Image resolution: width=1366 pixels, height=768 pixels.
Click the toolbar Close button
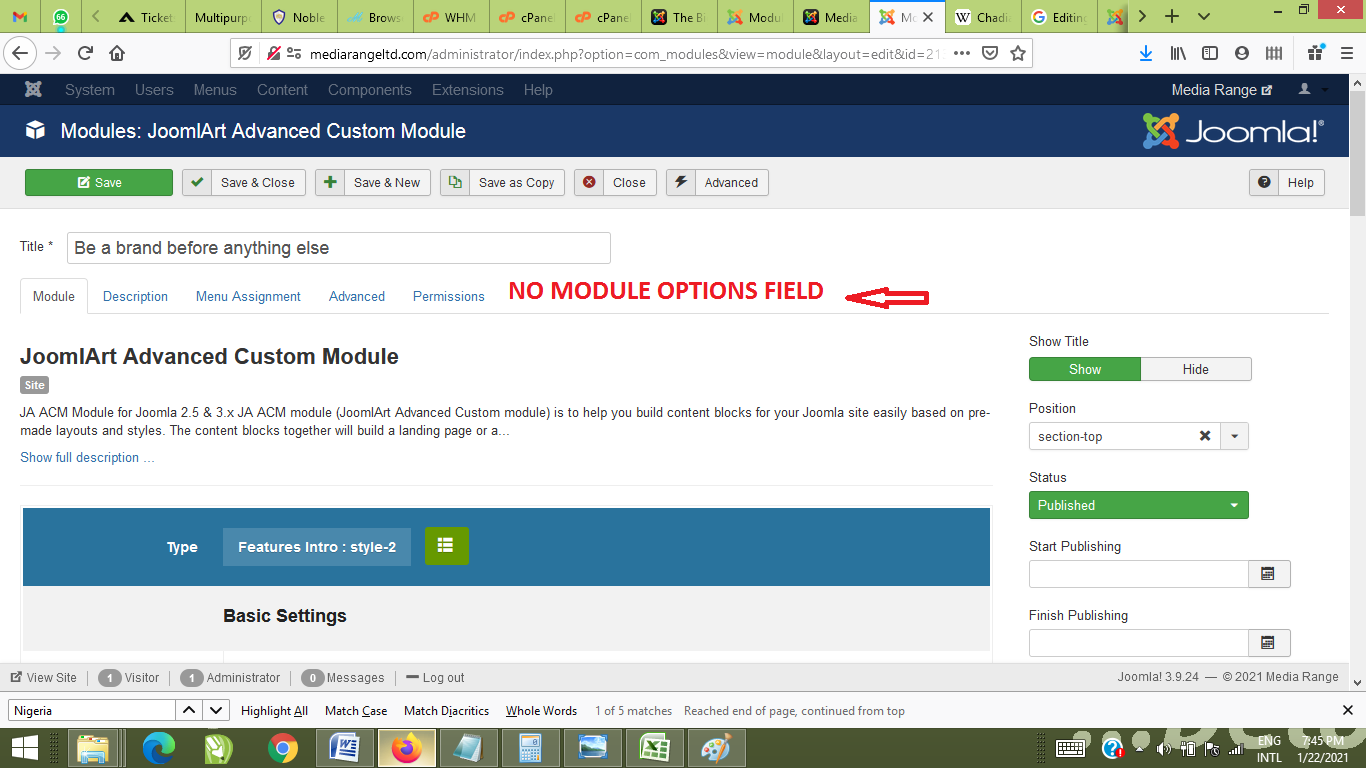615,182
